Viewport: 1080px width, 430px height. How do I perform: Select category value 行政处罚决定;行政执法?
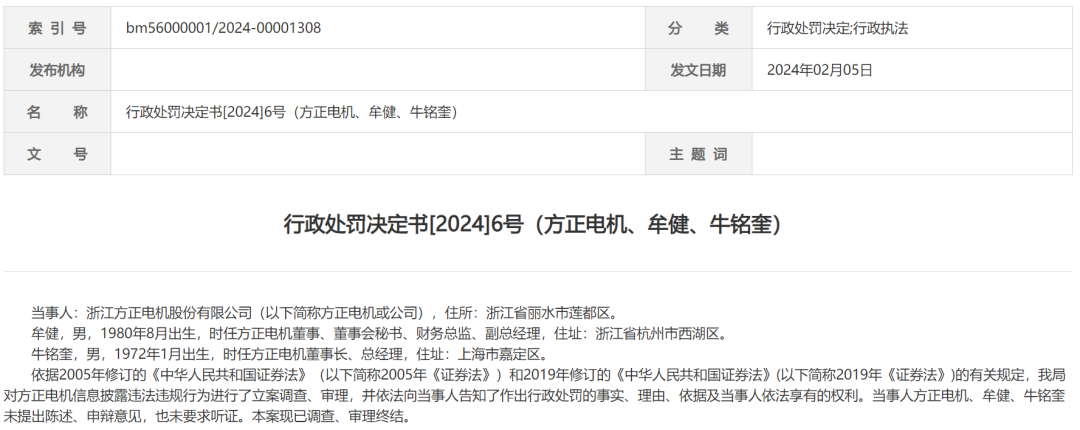click(838, 28)
